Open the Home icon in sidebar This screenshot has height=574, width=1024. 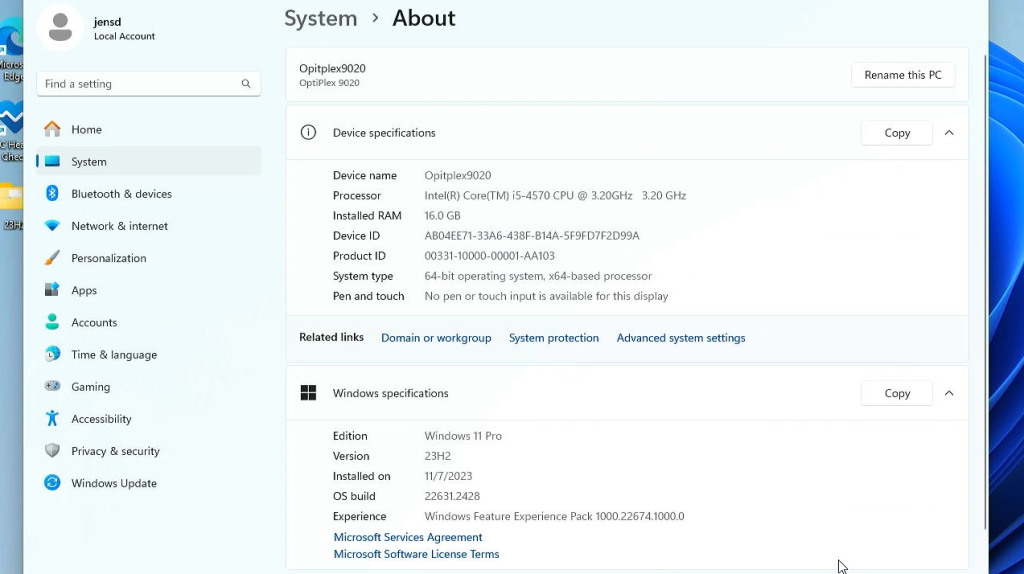click(x=52, y=129)
